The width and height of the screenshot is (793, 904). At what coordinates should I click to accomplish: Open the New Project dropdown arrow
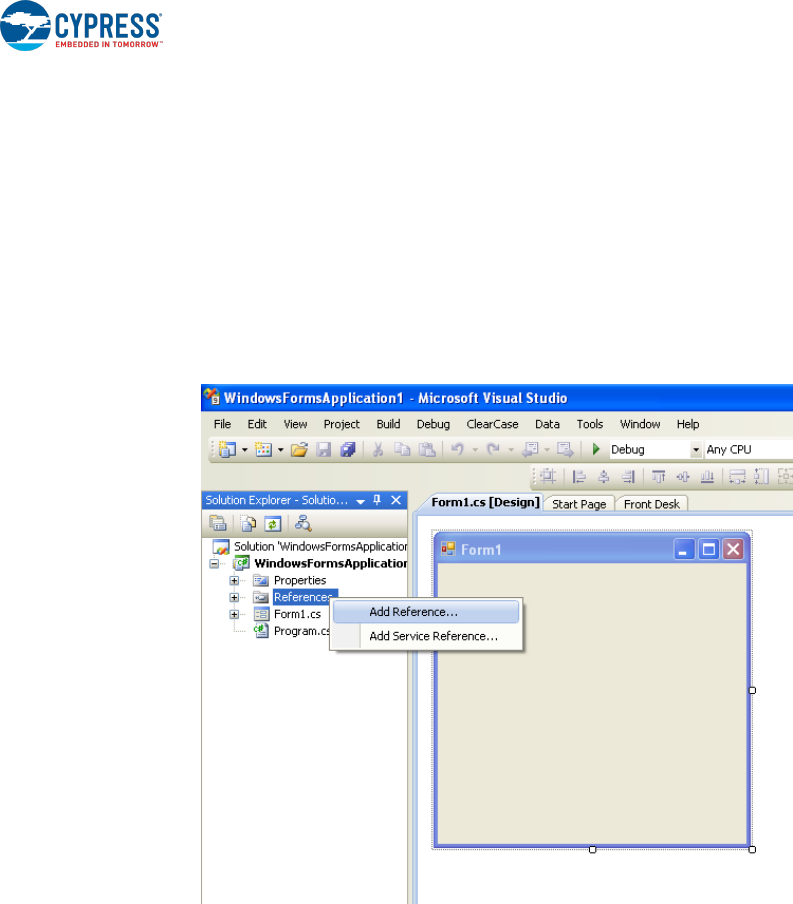pos(245,450)
